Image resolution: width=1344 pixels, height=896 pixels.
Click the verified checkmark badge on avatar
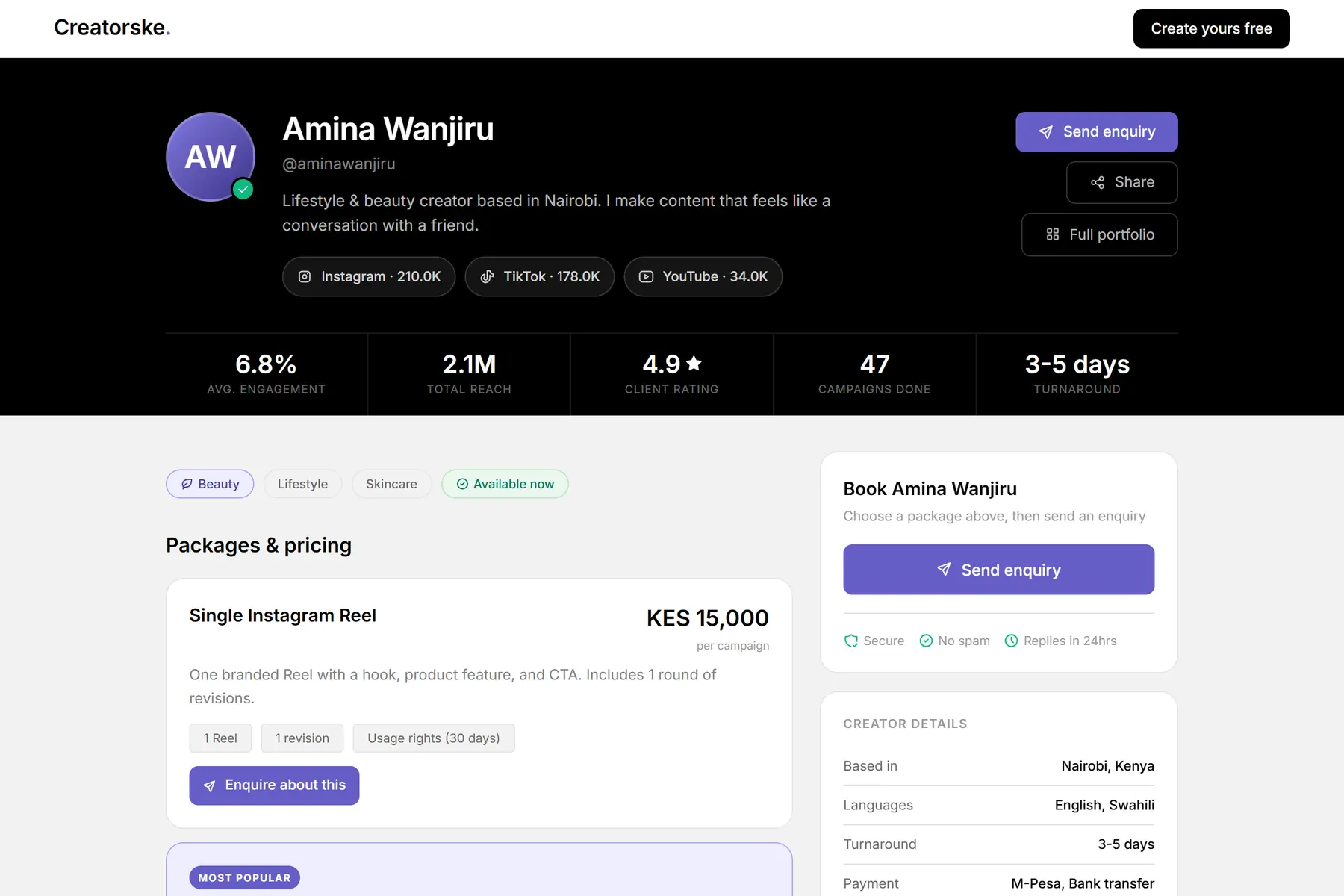pos(243,189)
